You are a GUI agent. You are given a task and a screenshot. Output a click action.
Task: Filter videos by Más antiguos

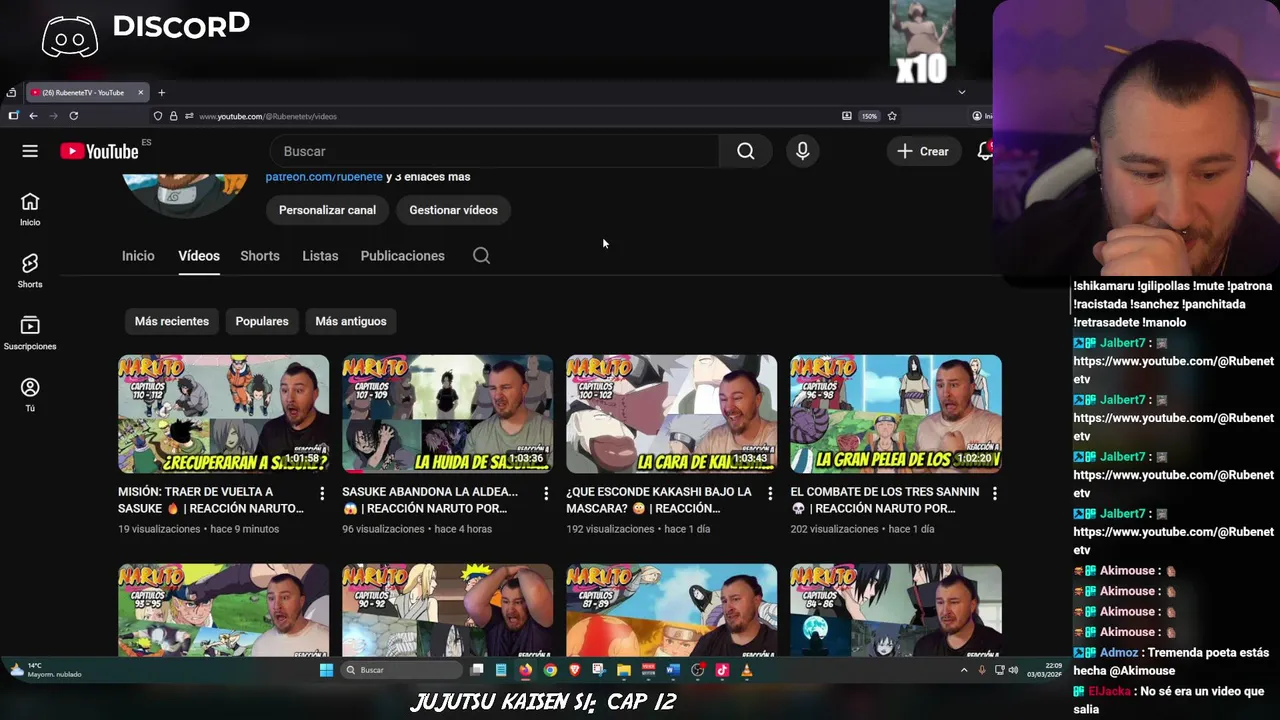[x=351, y=321]
